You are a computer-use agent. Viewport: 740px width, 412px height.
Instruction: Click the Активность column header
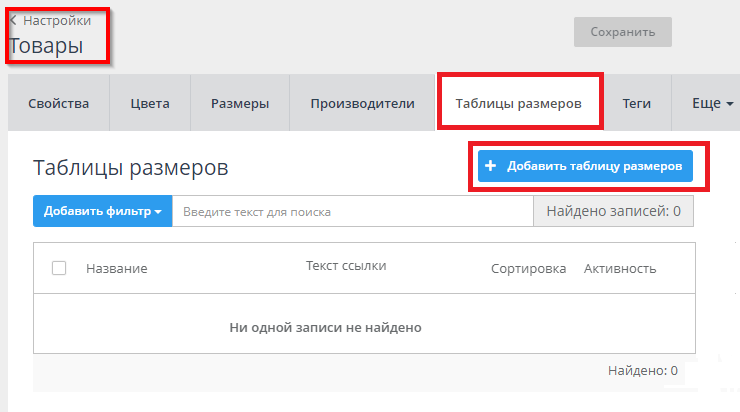tap(620, 268)
